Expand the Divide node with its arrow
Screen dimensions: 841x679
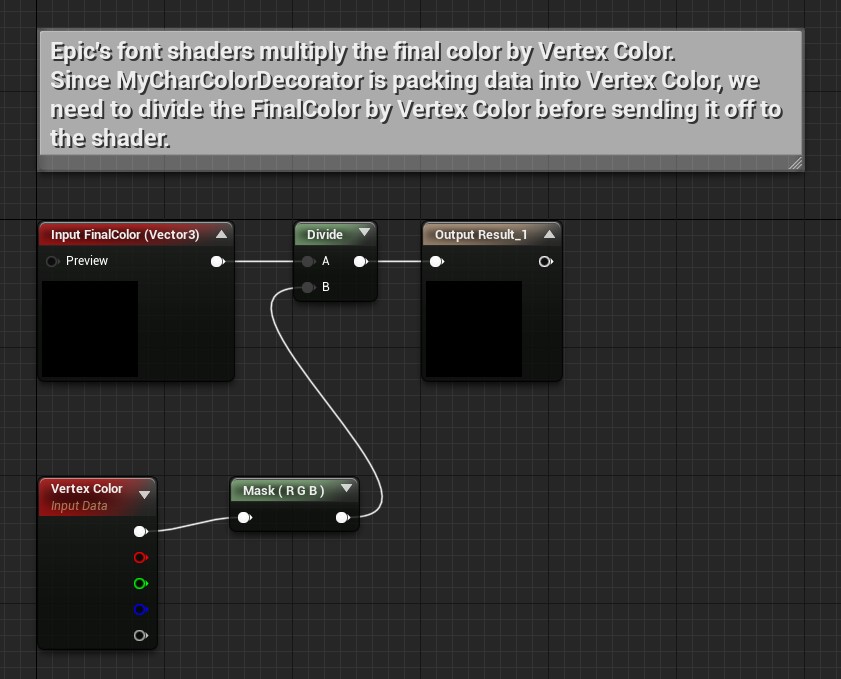point(364,233)
